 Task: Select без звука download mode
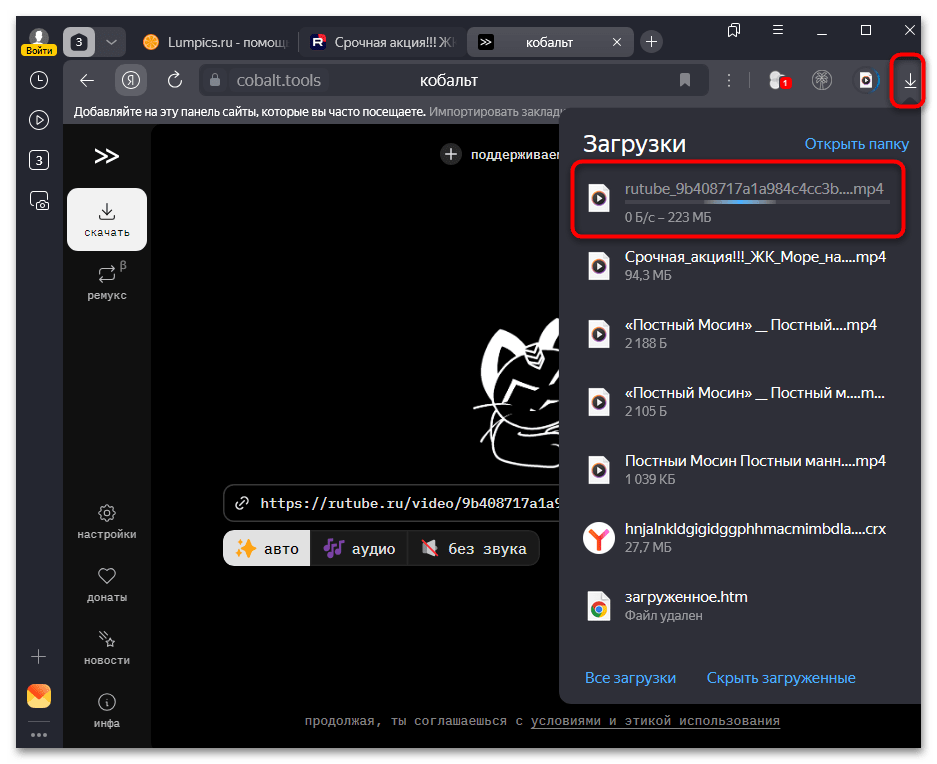(x=473, y=548)
